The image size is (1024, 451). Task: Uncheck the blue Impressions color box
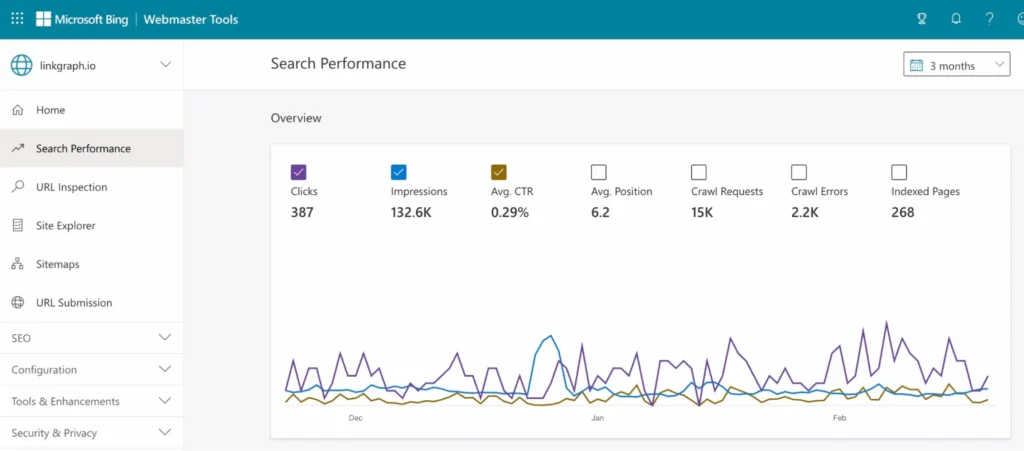pos(399,172)
